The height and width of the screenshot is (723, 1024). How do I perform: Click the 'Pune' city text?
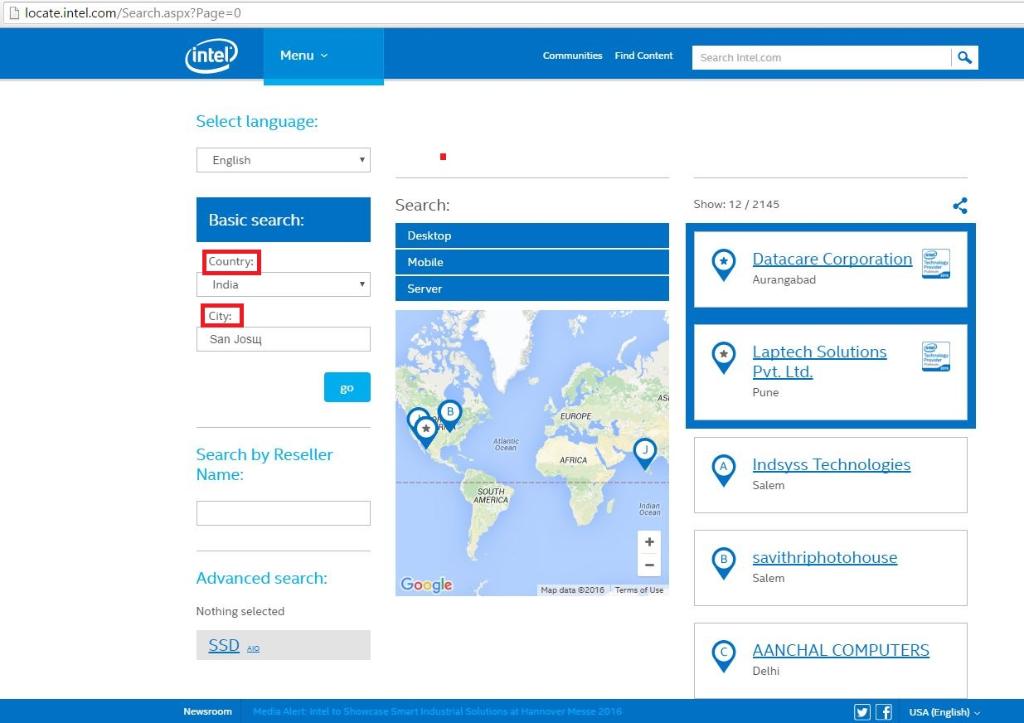click(765, 393)
